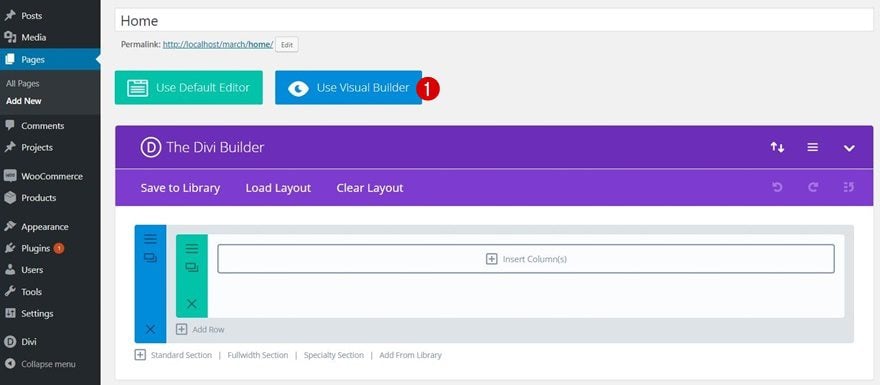This screenshot has width=880, height=385.
Task: Open blue section settings menu icon
Action: coord(150,239)
